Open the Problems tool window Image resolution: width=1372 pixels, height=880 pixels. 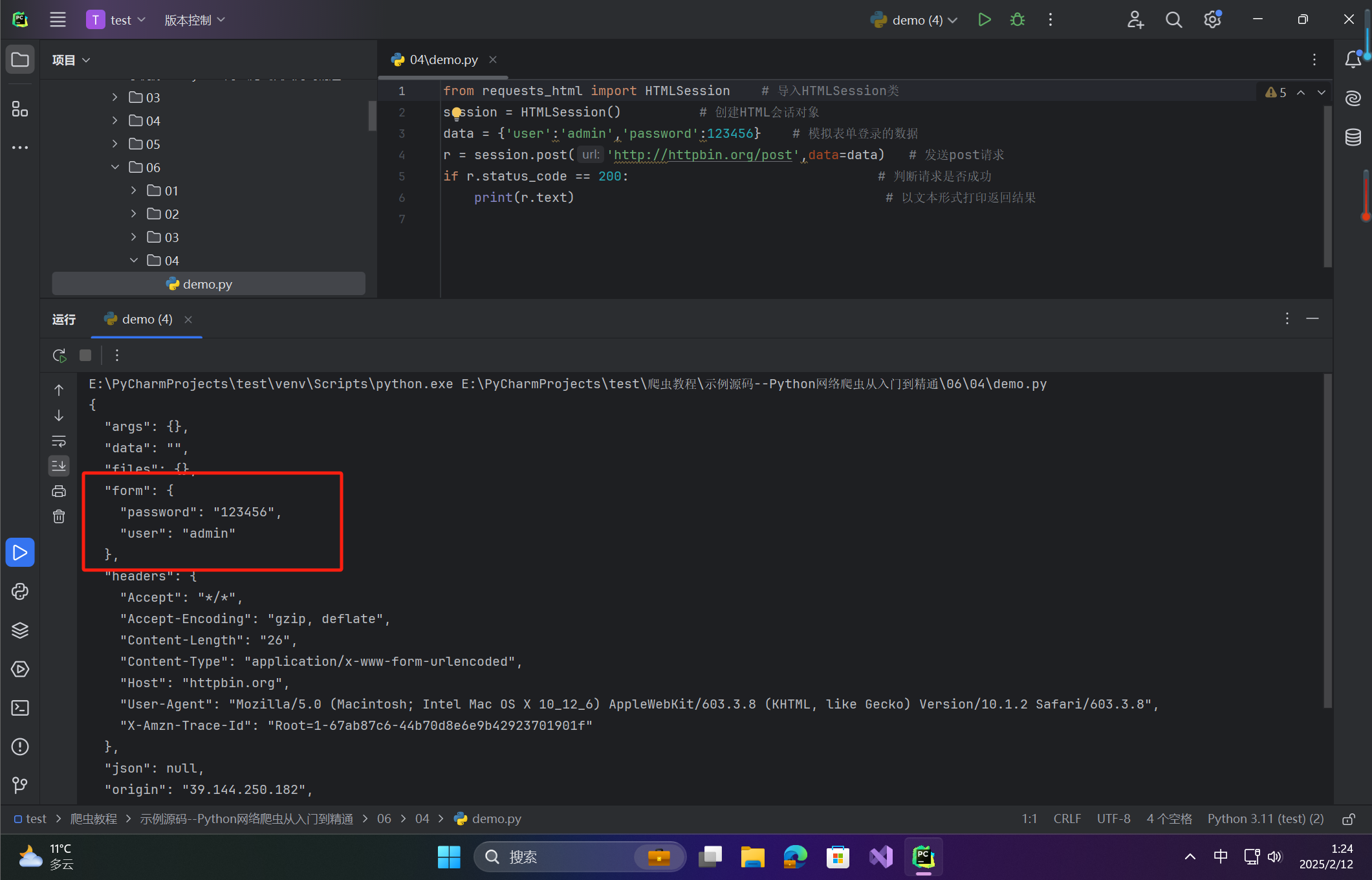20,747
